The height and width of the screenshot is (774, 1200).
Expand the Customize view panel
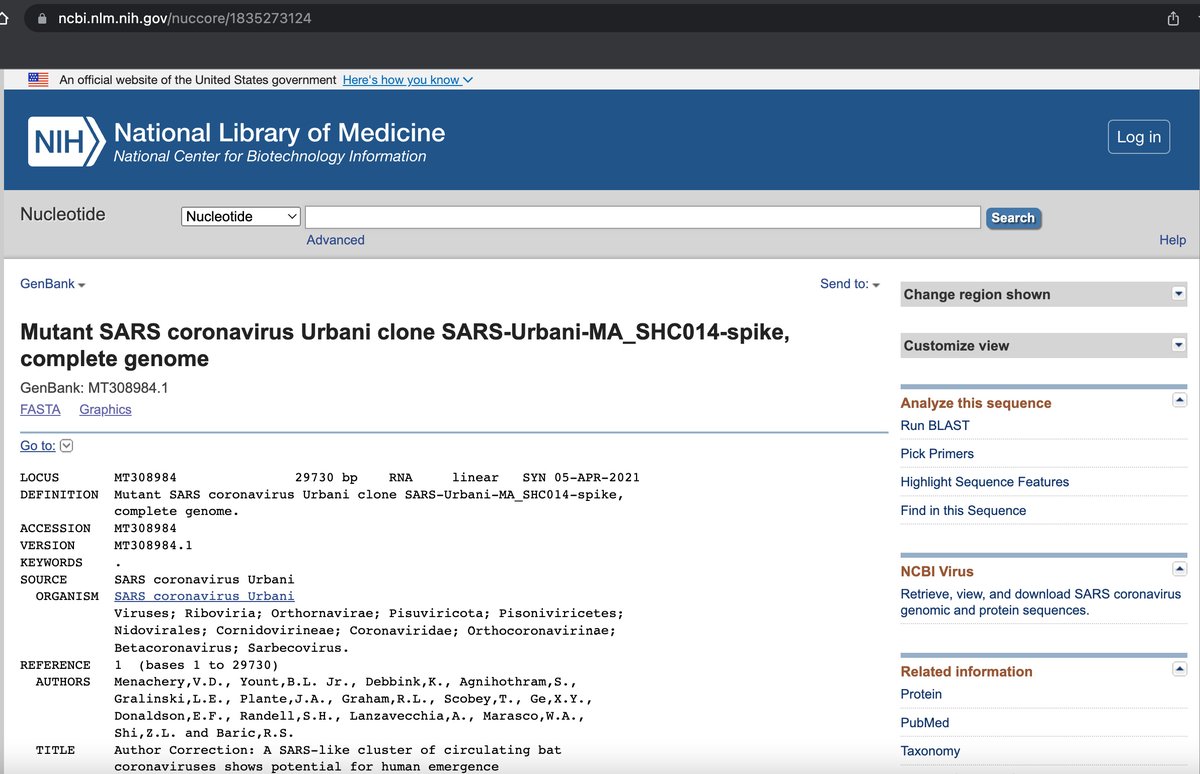tap(1179, 345)
